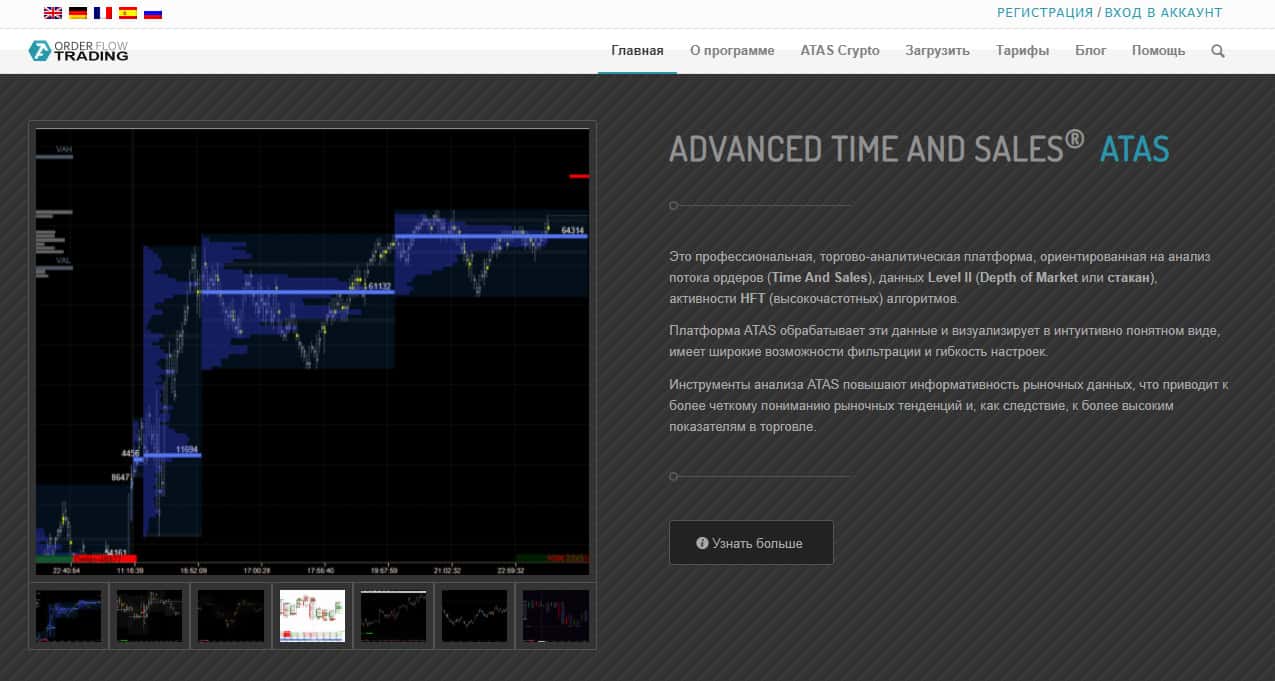Select the first chart thumbnail
The width and height of the screenshot is (1275, 681).
click(x=68, y=616)
